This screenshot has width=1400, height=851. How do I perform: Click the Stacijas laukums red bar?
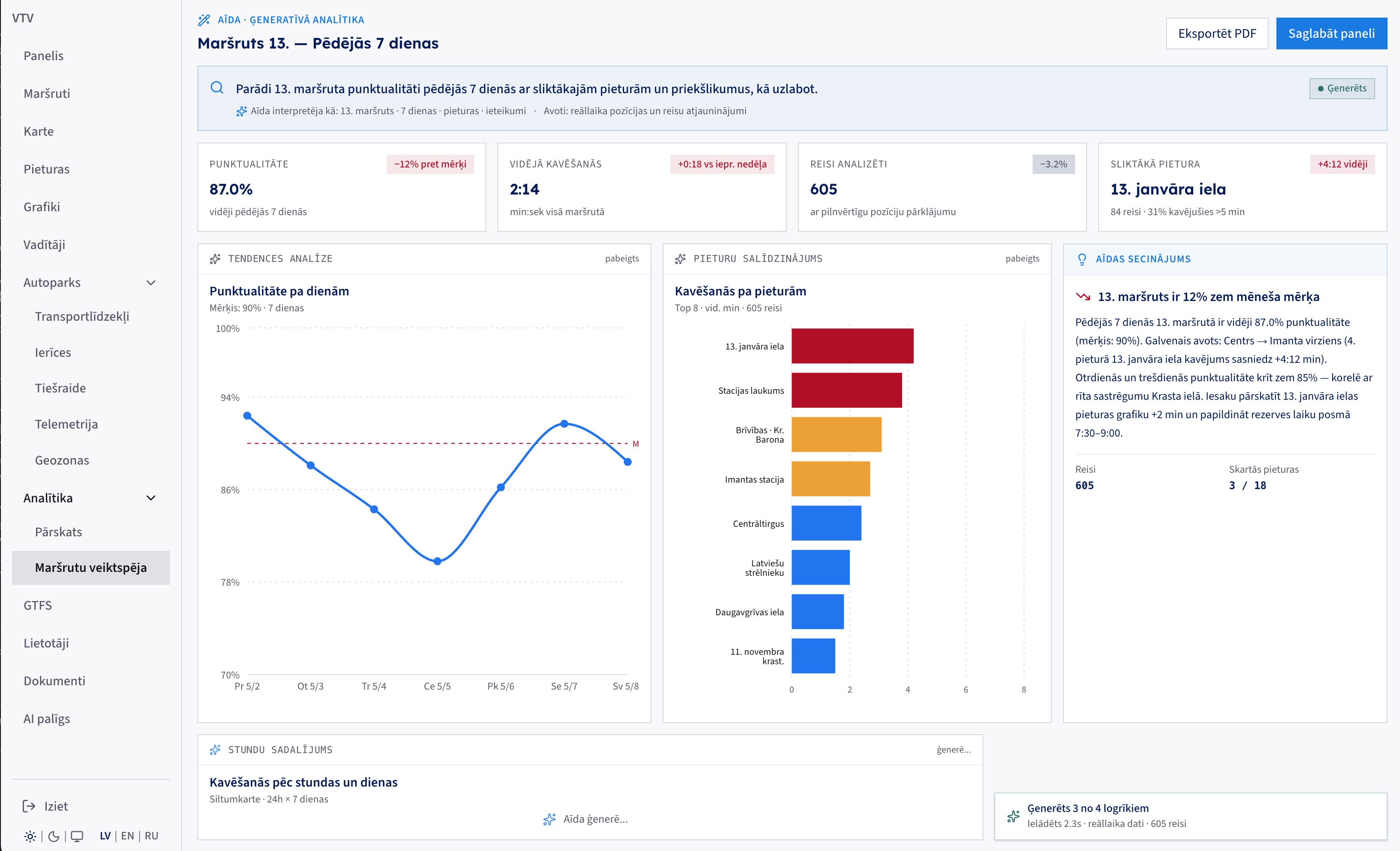[847, 390]
